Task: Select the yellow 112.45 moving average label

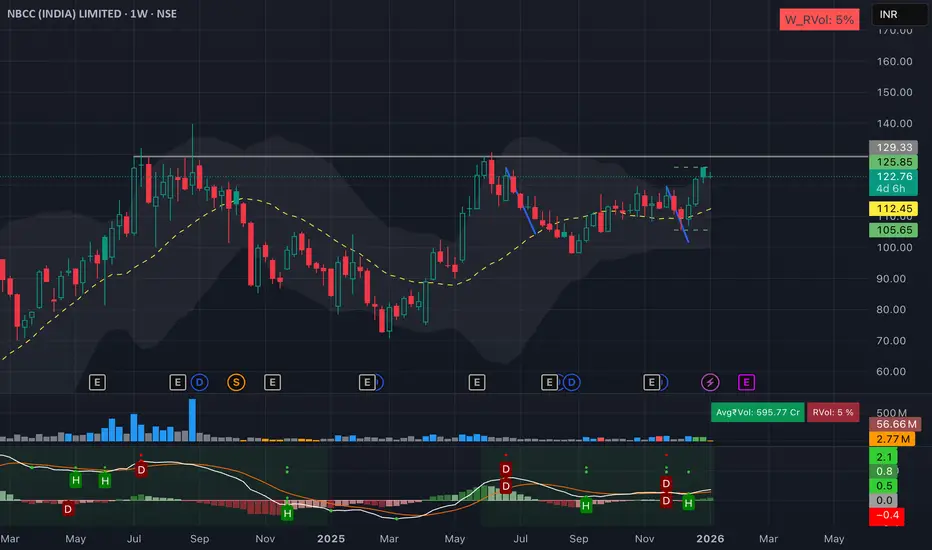Action: [893, 209]
